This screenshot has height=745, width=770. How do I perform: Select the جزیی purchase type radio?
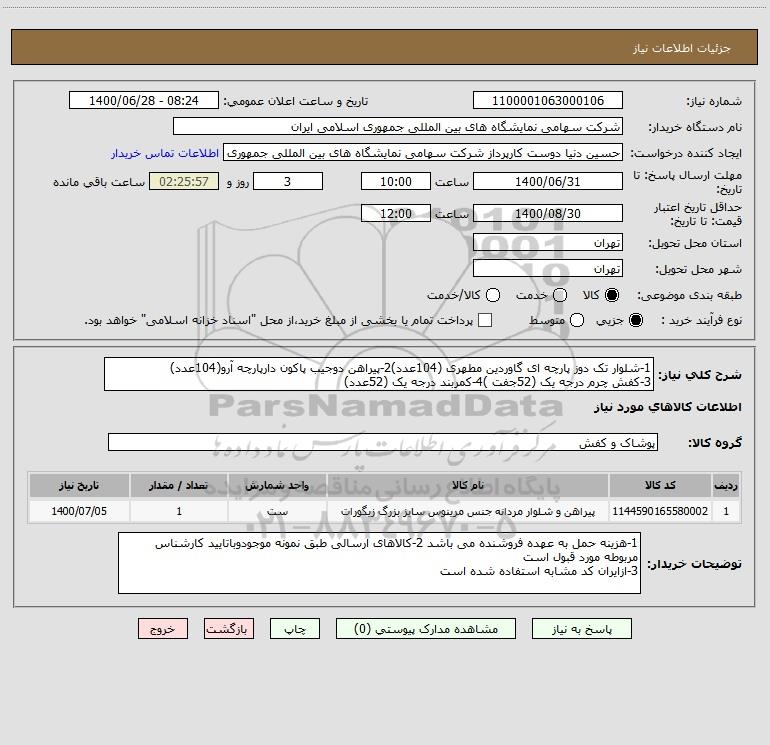click(636, 320)
